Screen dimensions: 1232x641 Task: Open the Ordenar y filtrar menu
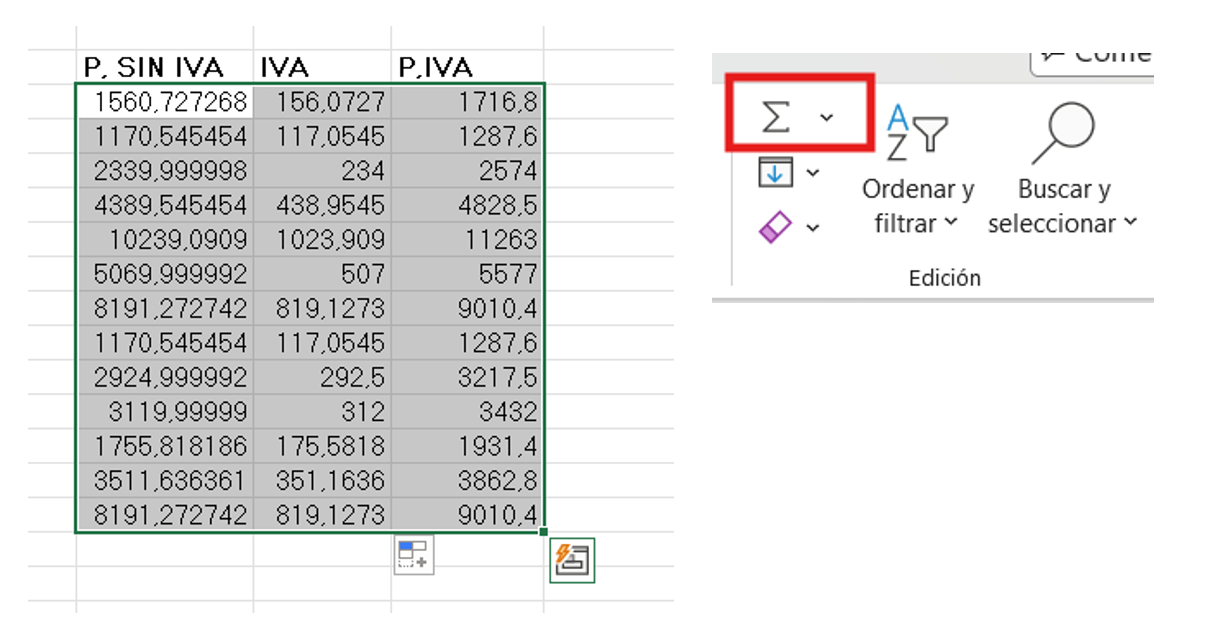click(x=917, y=206)
